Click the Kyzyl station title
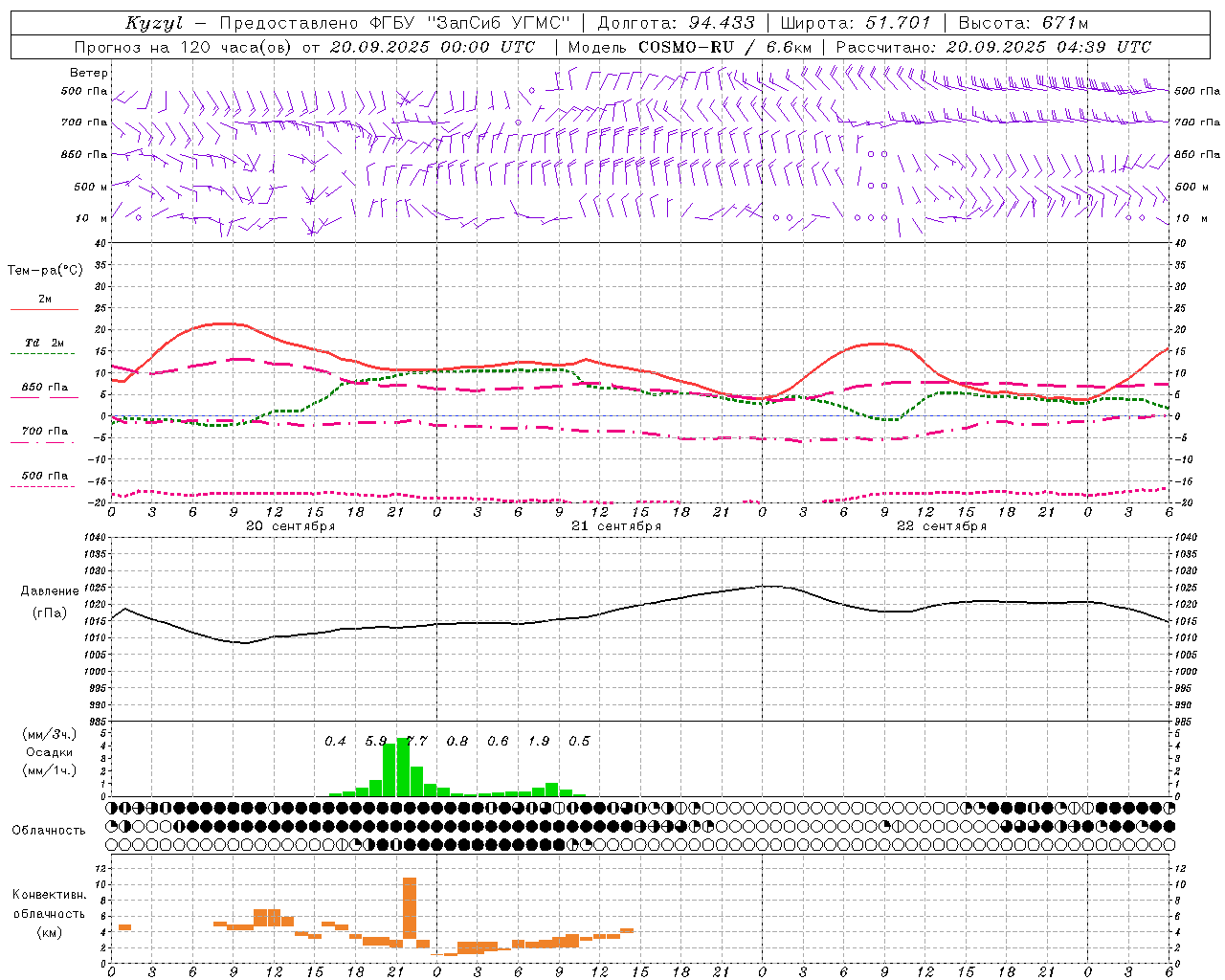 [x=154, y=24]
